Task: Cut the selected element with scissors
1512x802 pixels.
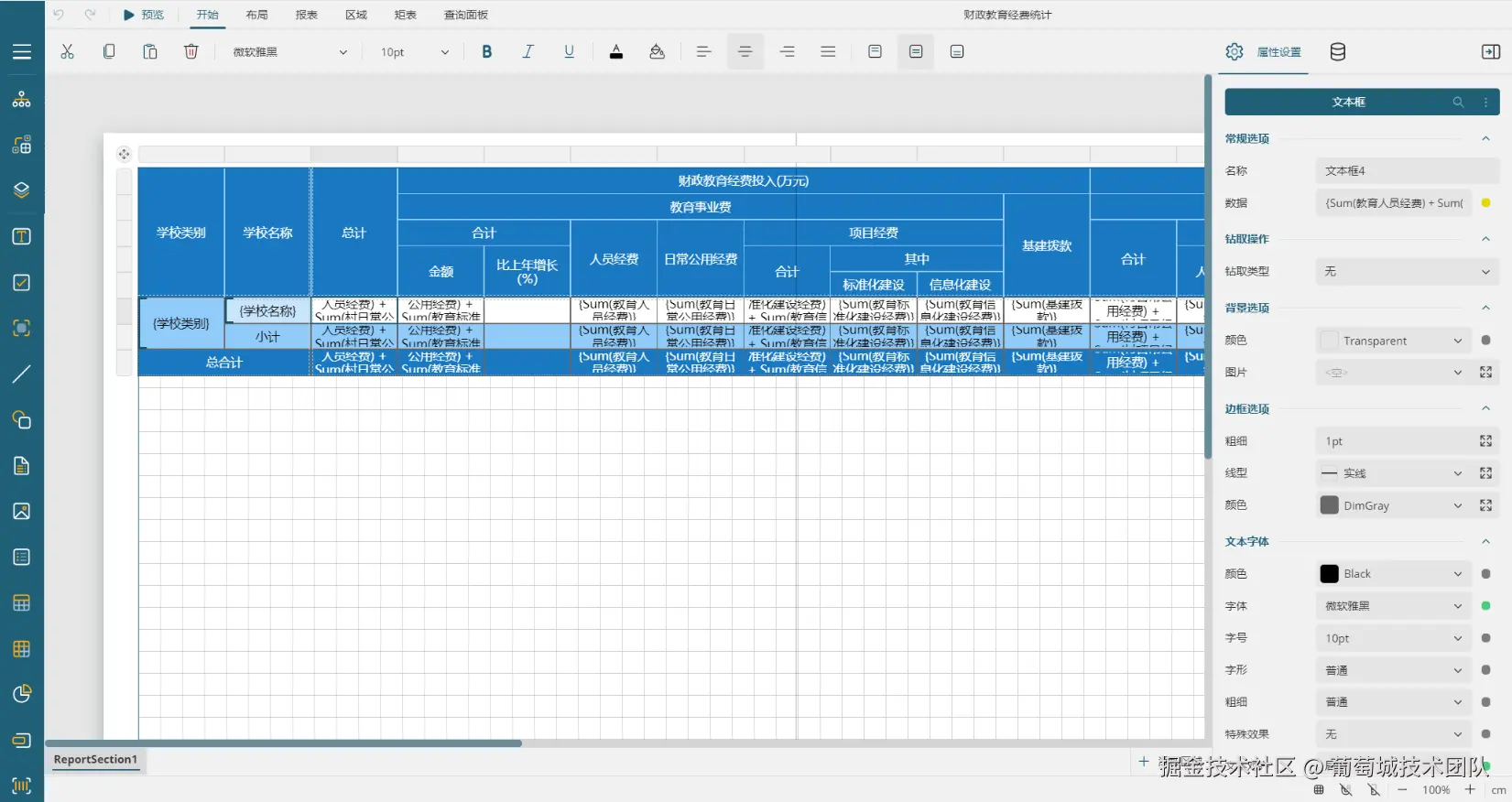Action: coord(67,52)
